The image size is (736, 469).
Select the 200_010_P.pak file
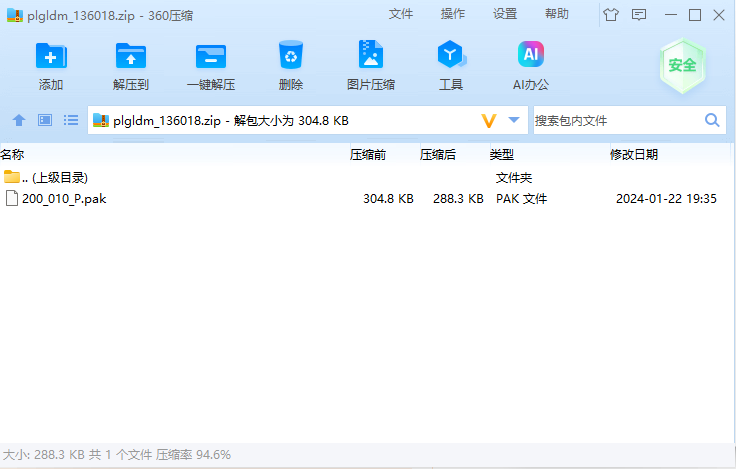coord(64,199)
